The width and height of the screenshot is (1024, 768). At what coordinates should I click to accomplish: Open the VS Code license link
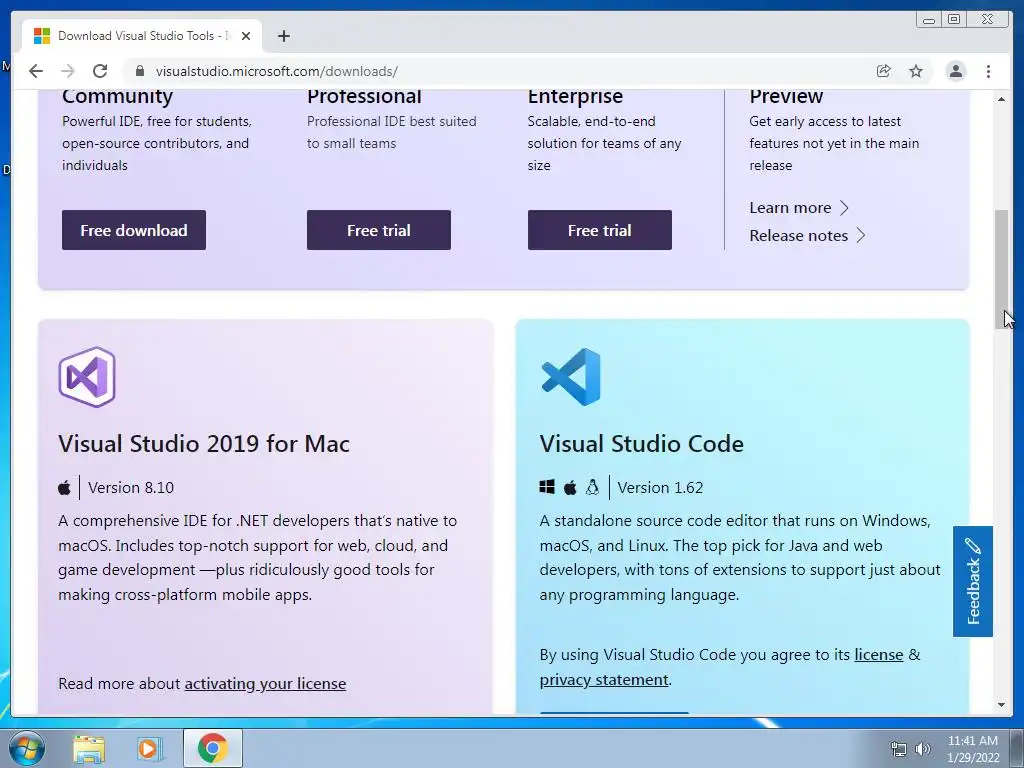[878, 654]
